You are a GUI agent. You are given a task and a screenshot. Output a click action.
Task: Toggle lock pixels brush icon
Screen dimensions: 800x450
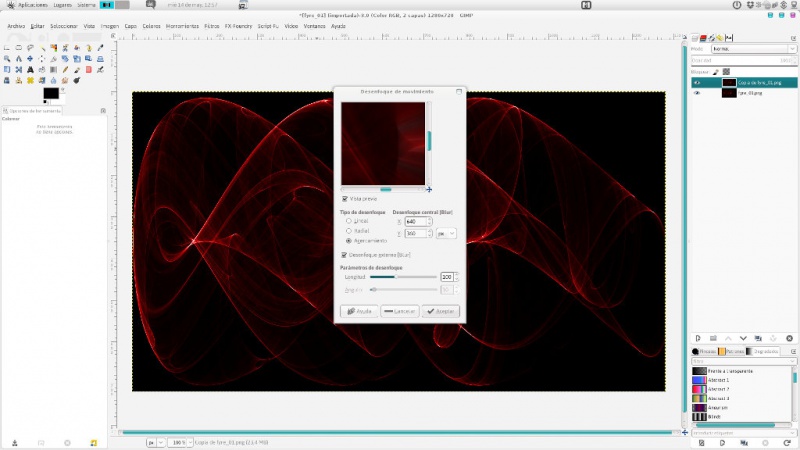pyautogui.click(x=716, y=72)
